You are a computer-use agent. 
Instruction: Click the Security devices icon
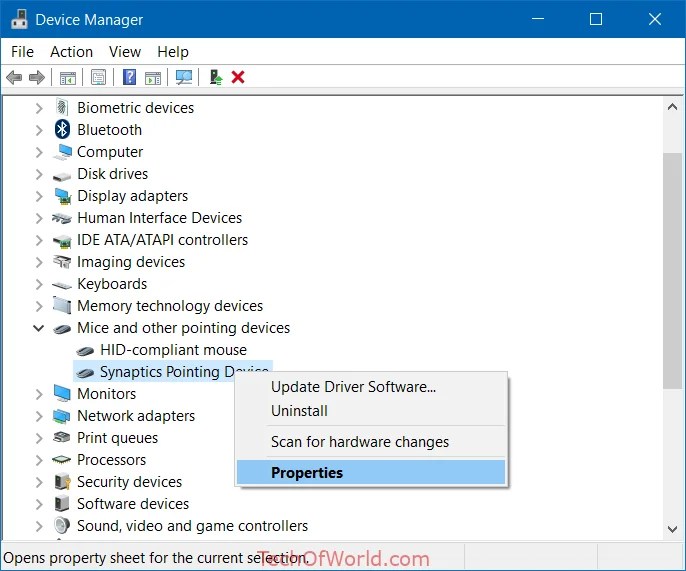click(x=63, y=481)
